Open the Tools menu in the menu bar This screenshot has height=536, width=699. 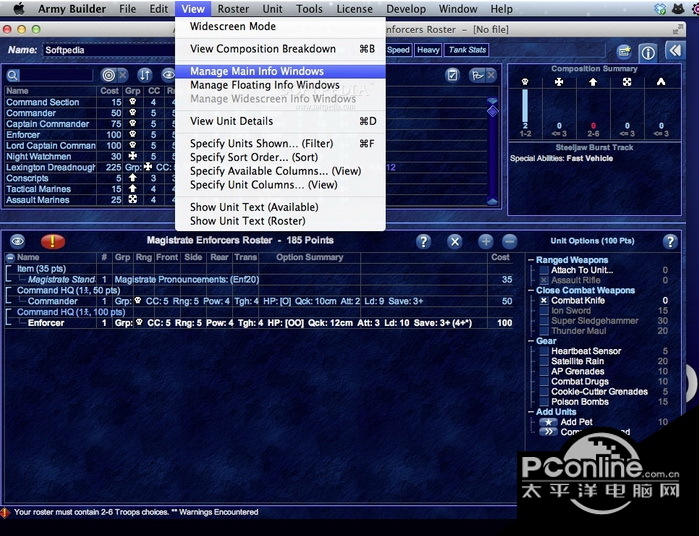(309, 9)
